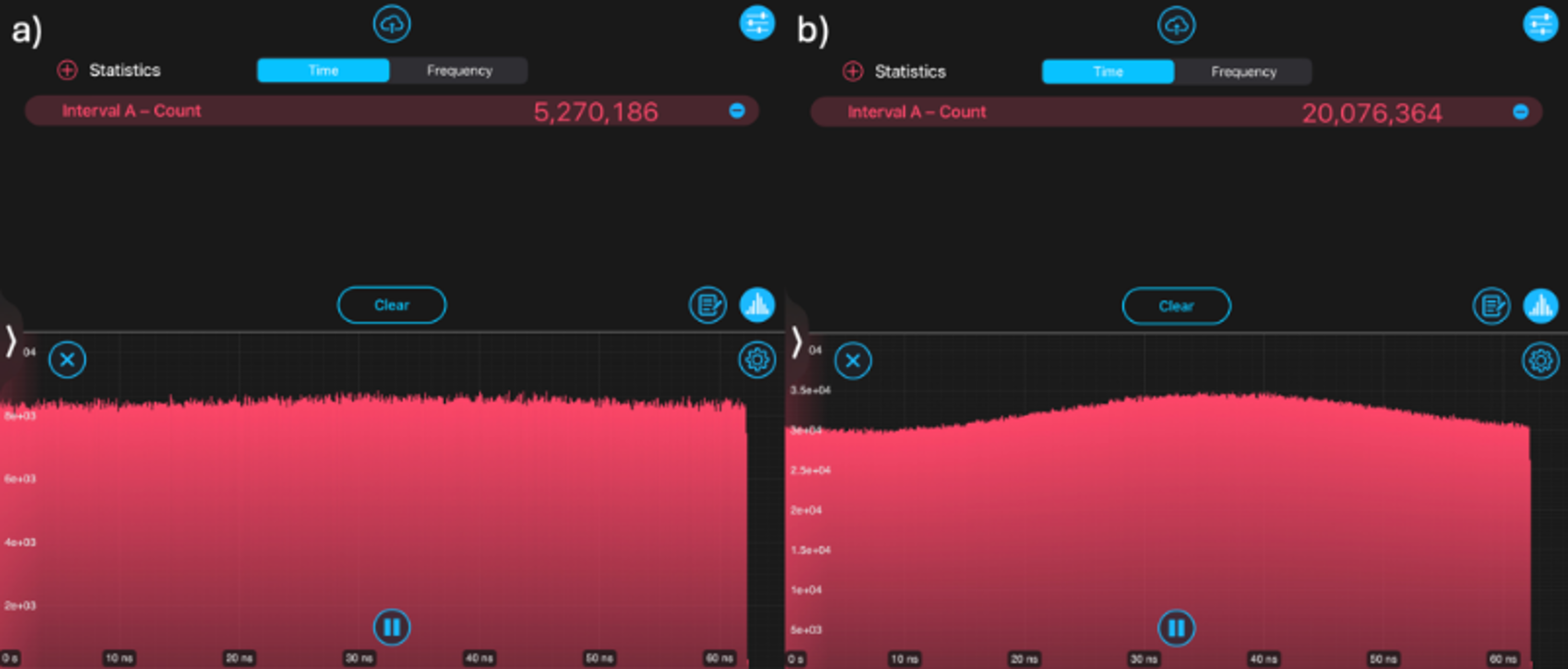Open the sliders settings icon in panel a
Image resolution: width=1568 pixels, height=669 pixels.
pyautogui.click(x=757, y=24)
